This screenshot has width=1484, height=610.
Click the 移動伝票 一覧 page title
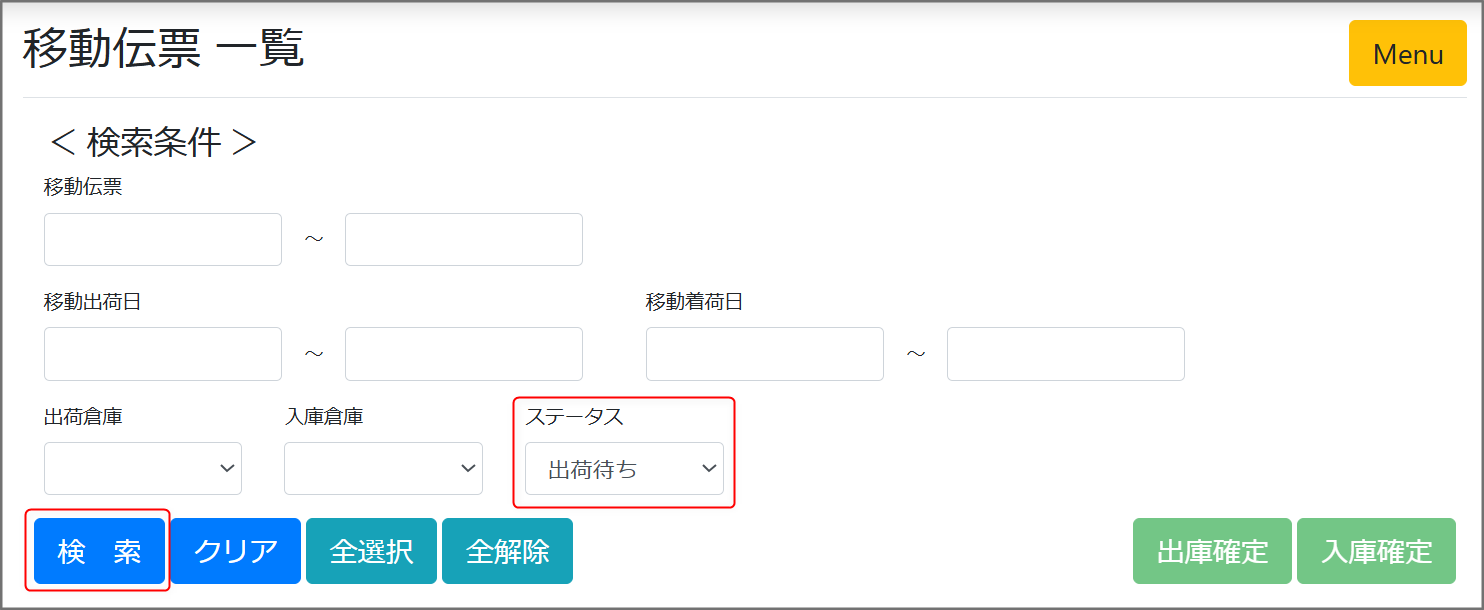click(x=163, y=48)
